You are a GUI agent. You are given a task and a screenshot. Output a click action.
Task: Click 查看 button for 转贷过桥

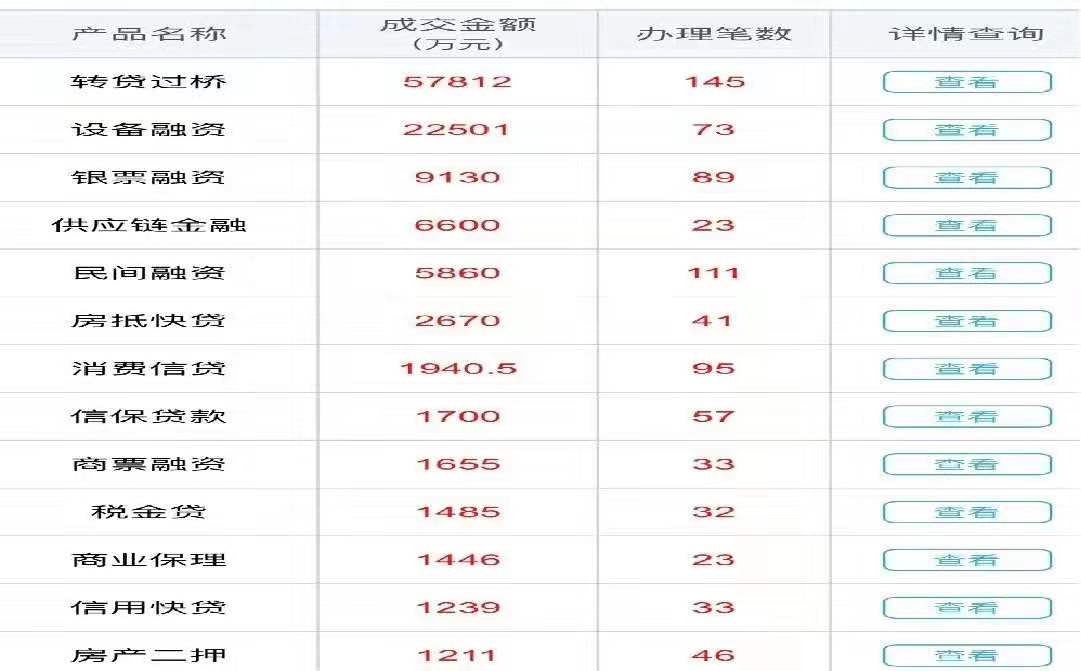pos(967,82)
